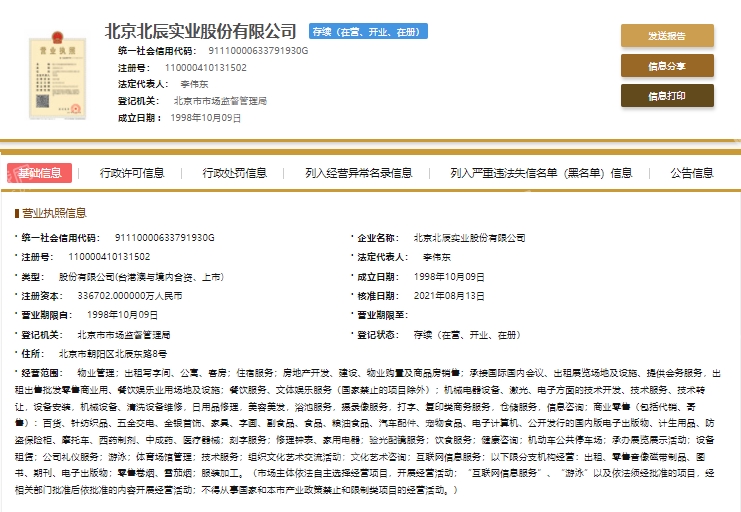Select the 基础信息 tab

(40, 173)
